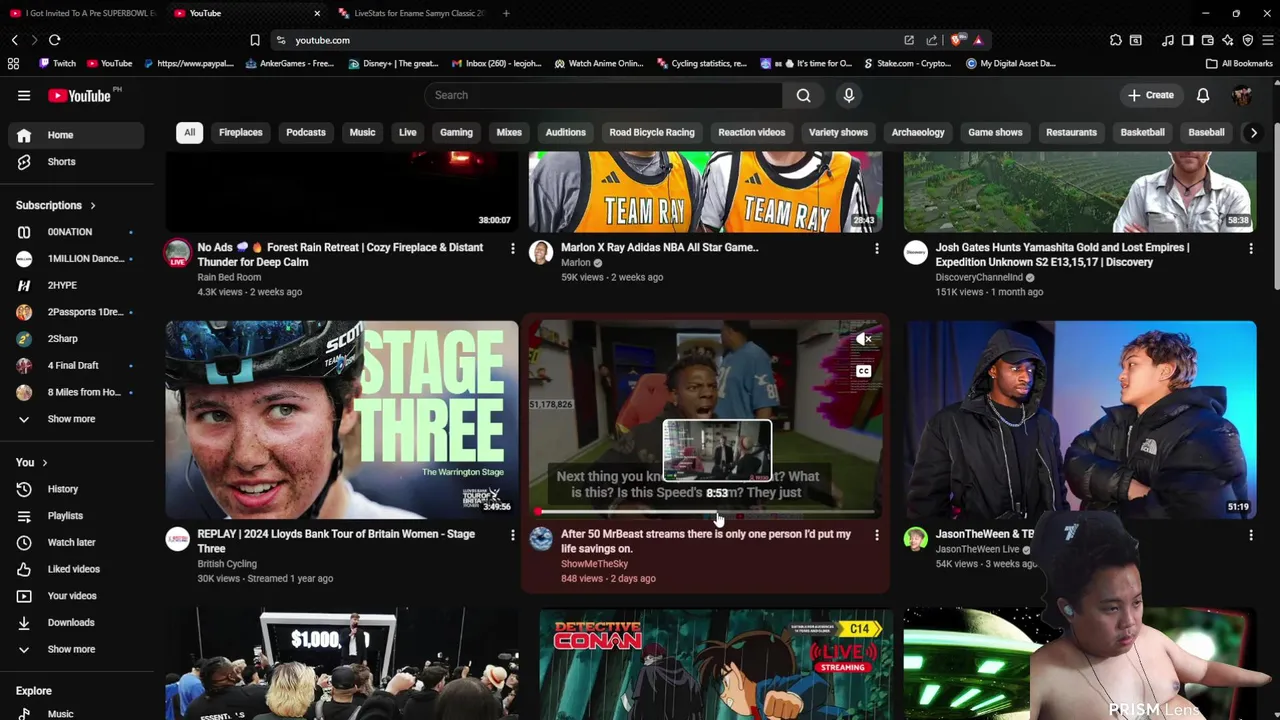The height and width of the screenshot is (720, 1280).
Task: Start voice search with the microphone icon
Action: coord(849,95)
